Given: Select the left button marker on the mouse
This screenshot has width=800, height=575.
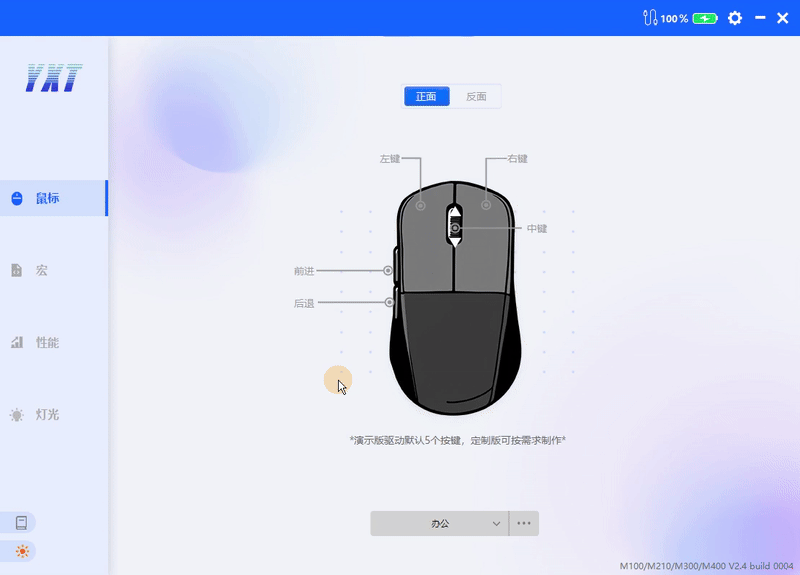Looking at the screenshot, I should click(x=420, y=206).
